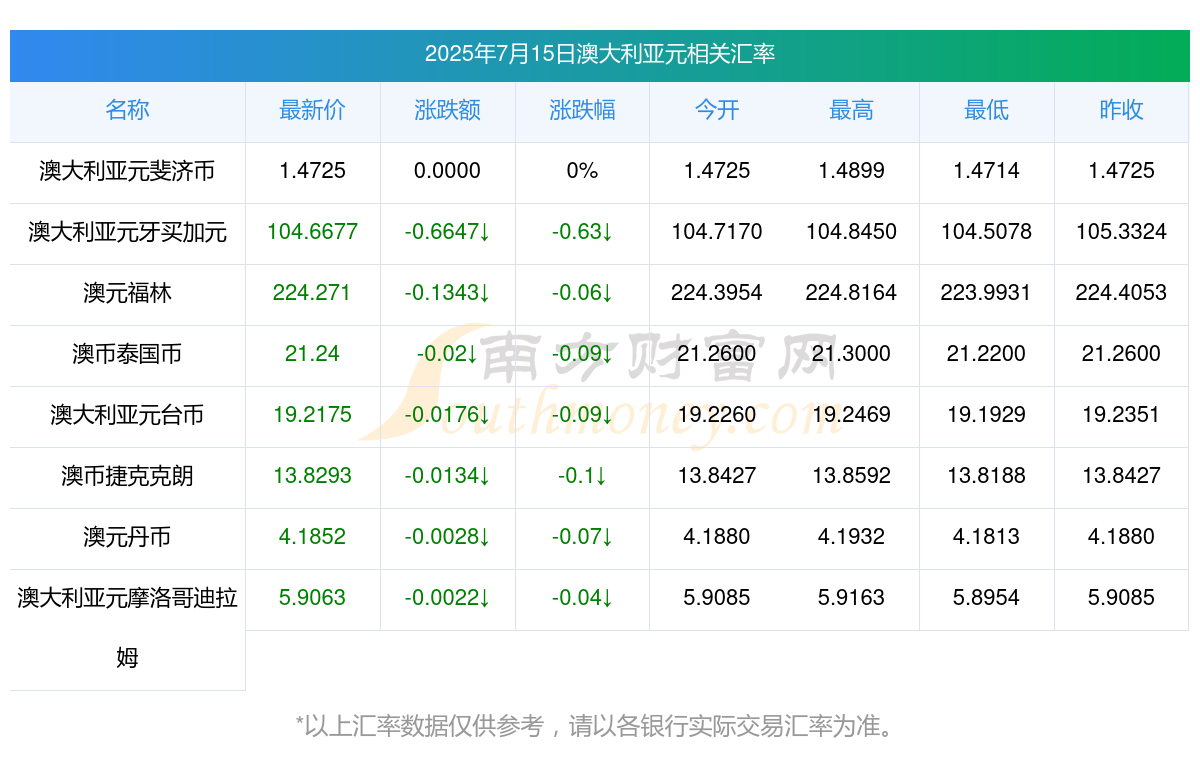Select the 最高 column header
This screenshot has width=1200, height=757.
[851, 110]
